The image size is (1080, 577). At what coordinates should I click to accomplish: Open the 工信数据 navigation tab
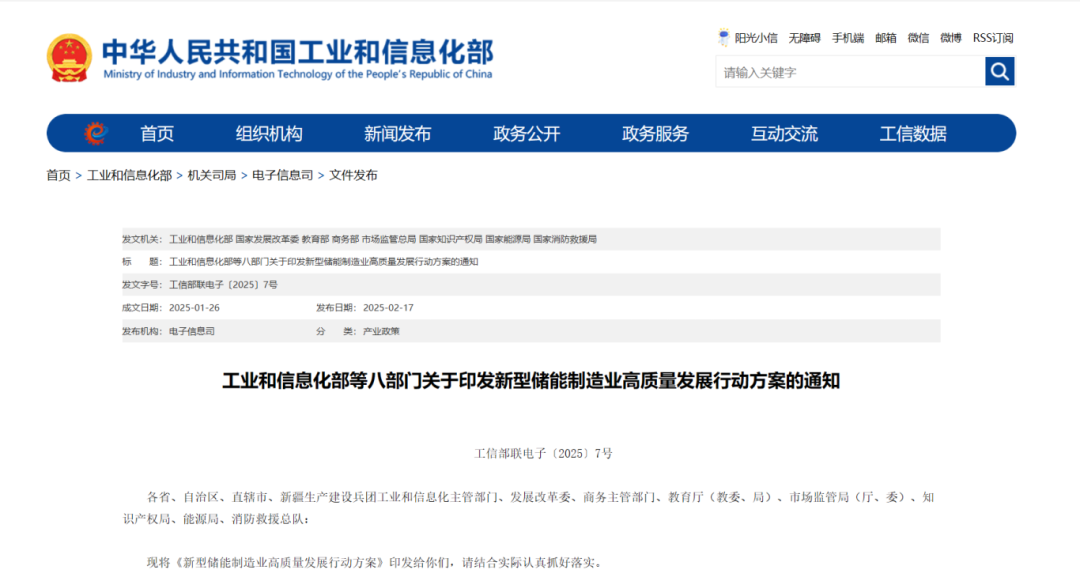click(913, 134)
